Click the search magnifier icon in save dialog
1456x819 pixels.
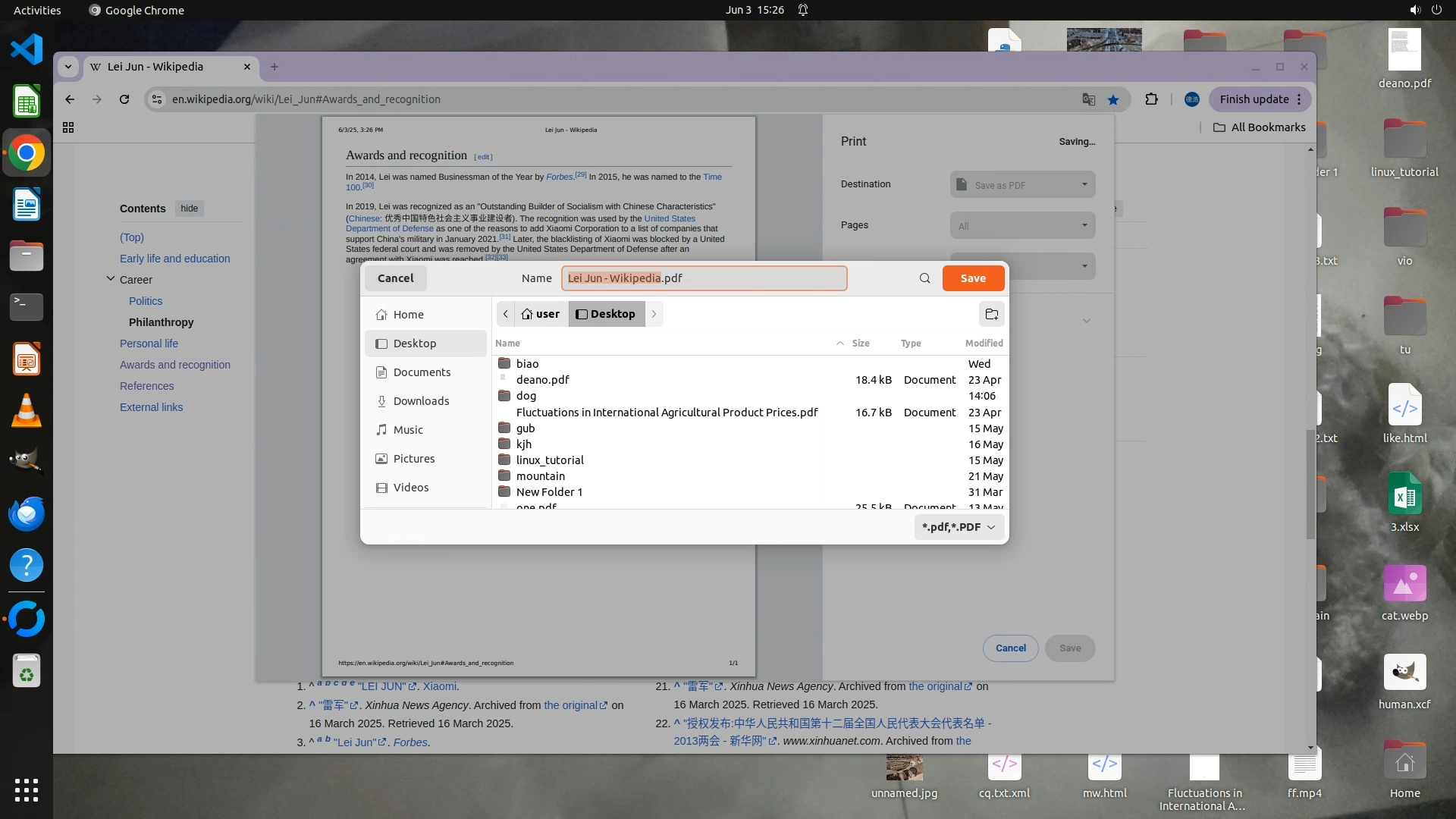(x=924, y=278)
